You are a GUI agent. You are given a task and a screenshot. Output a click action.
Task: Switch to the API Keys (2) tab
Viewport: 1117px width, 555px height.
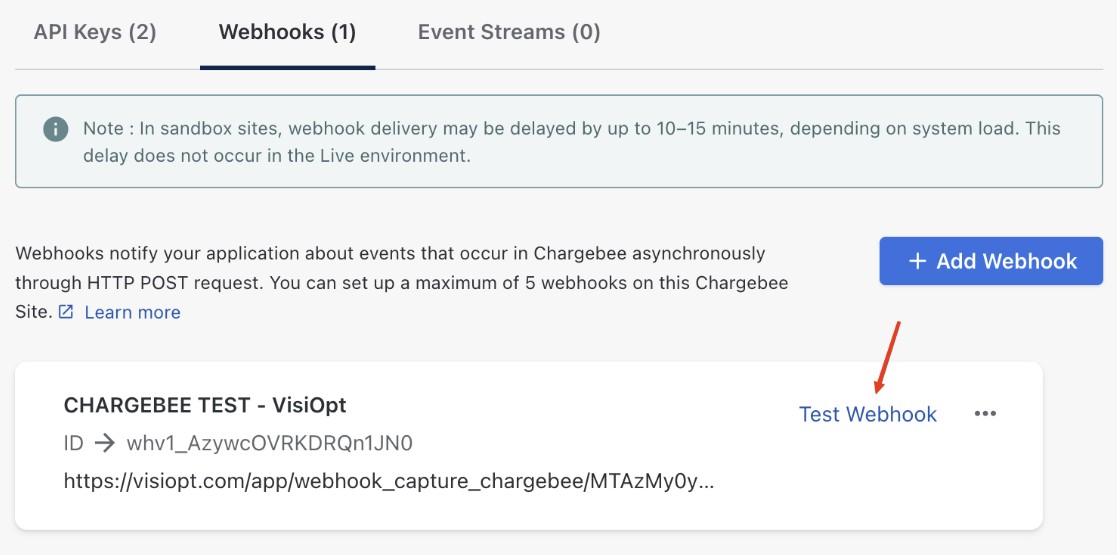click(95, 32)
